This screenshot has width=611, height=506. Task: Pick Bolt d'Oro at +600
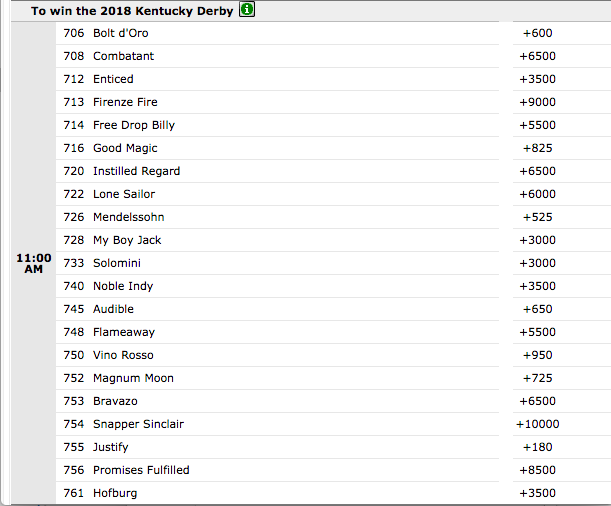[x=537, y=33]
